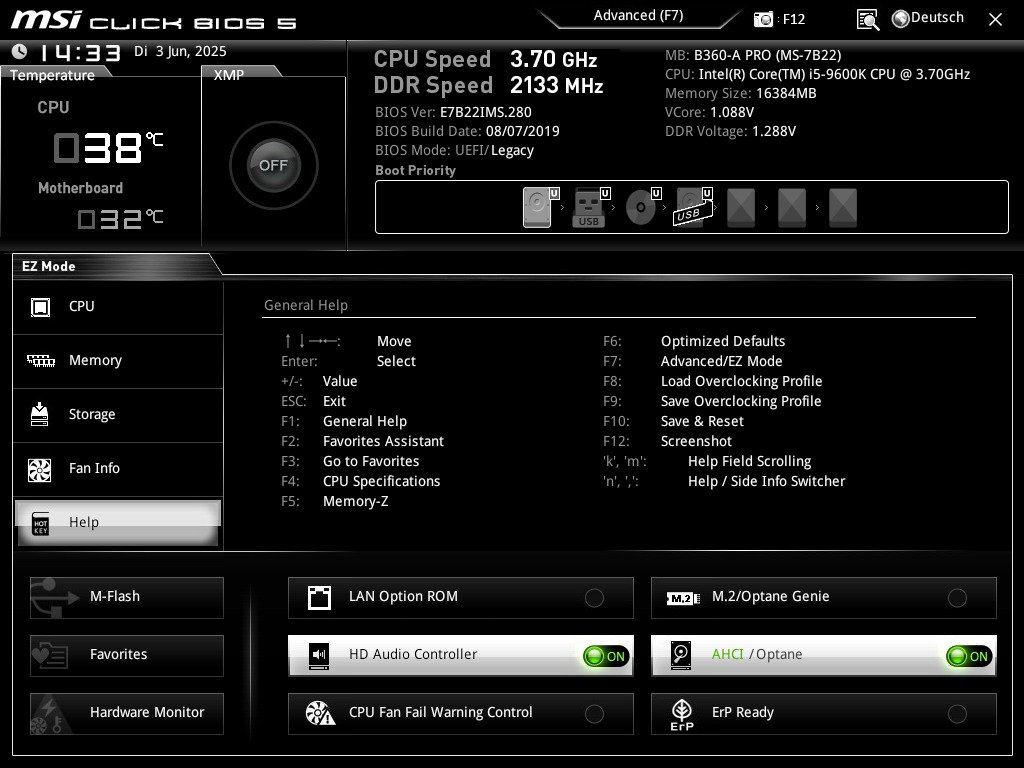Click the LAN Option ROM icon
Image resolution: width=1024 pixels, height=768 pixels.
[x=319, y=598]
